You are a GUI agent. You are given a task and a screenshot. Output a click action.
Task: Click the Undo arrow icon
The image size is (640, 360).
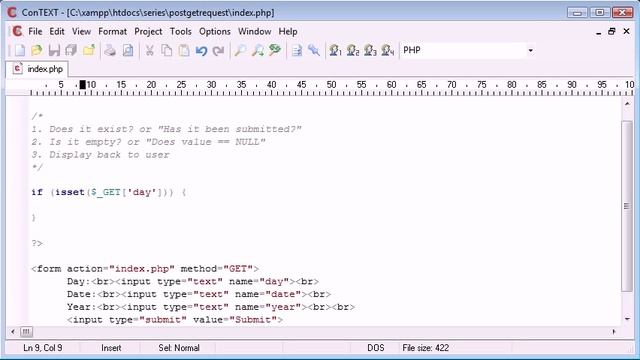[x=201, y=51]
